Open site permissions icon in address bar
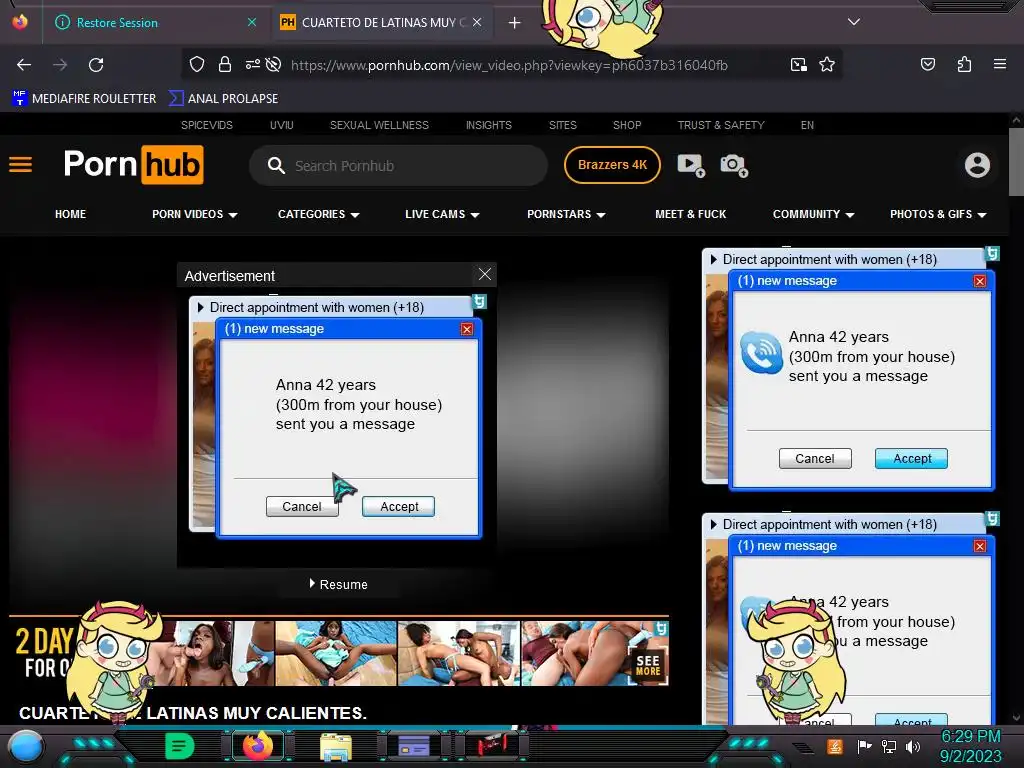Viewport: 1024px width, 768px height. click(253, 64)
